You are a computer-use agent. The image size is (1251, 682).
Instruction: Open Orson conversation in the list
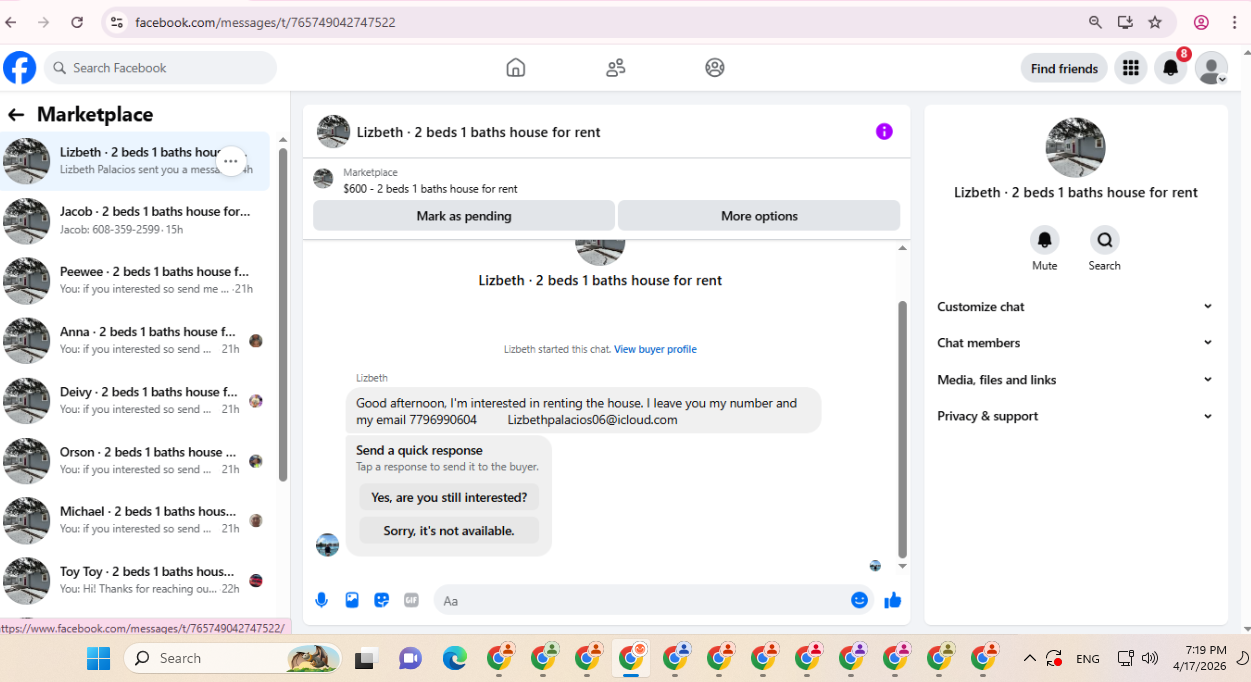click(135, 461)
